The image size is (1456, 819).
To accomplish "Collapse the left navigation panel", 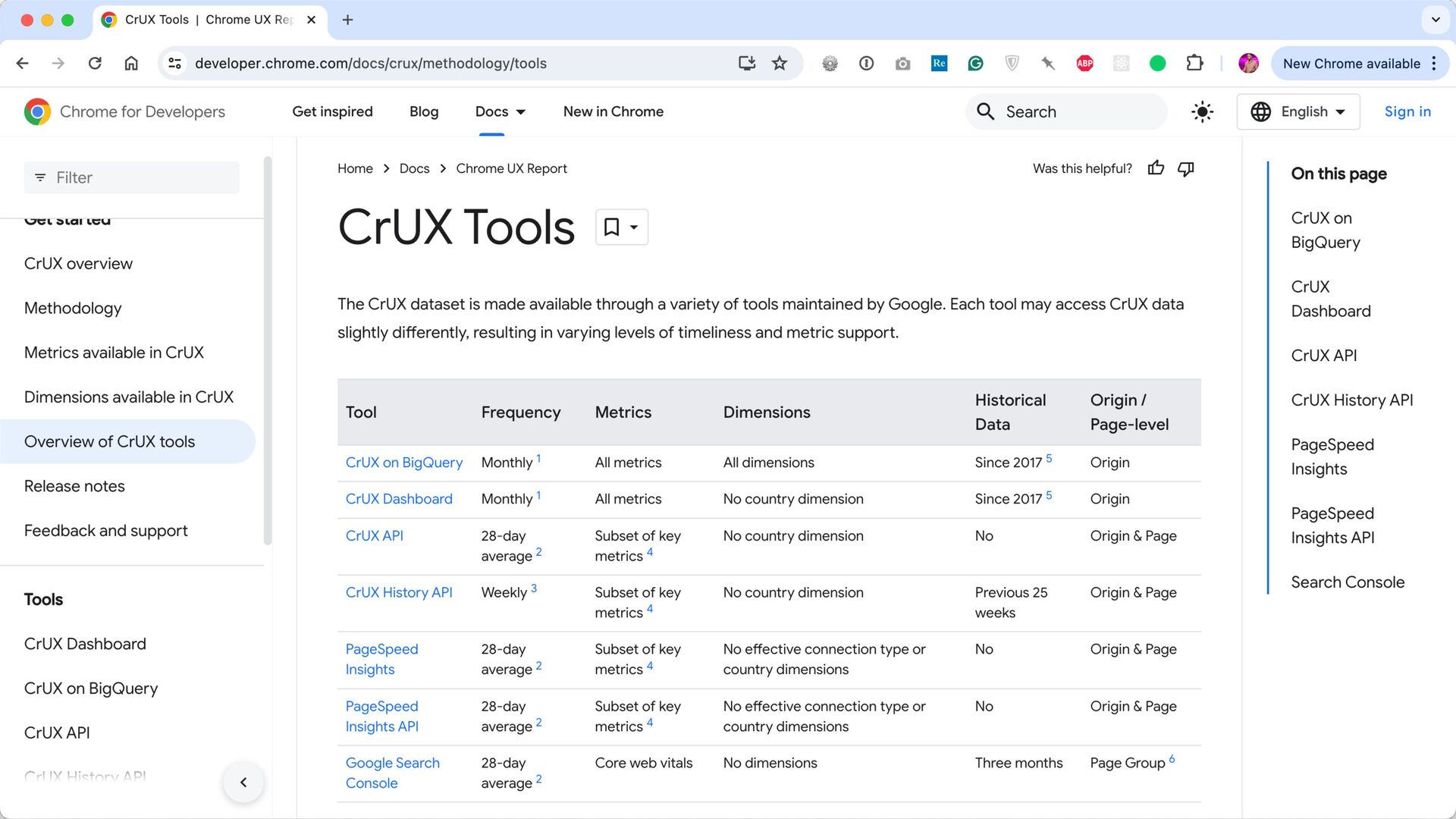I will 243,782.
